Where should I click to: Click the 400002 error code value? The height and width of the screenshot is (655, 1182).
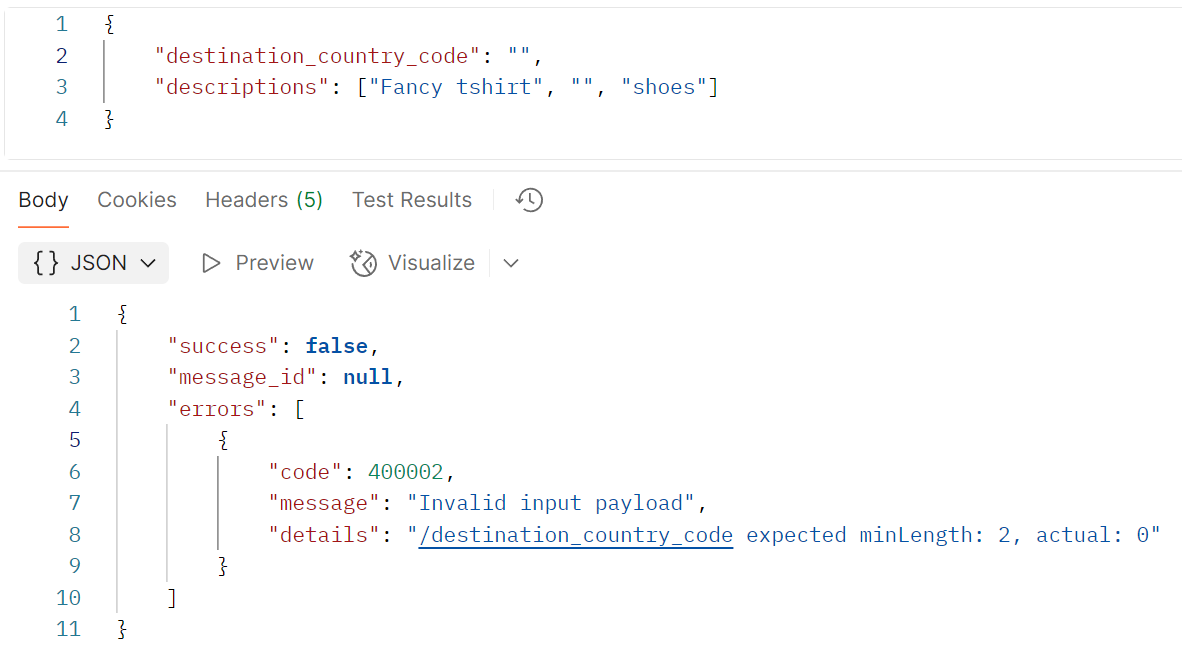405,472
